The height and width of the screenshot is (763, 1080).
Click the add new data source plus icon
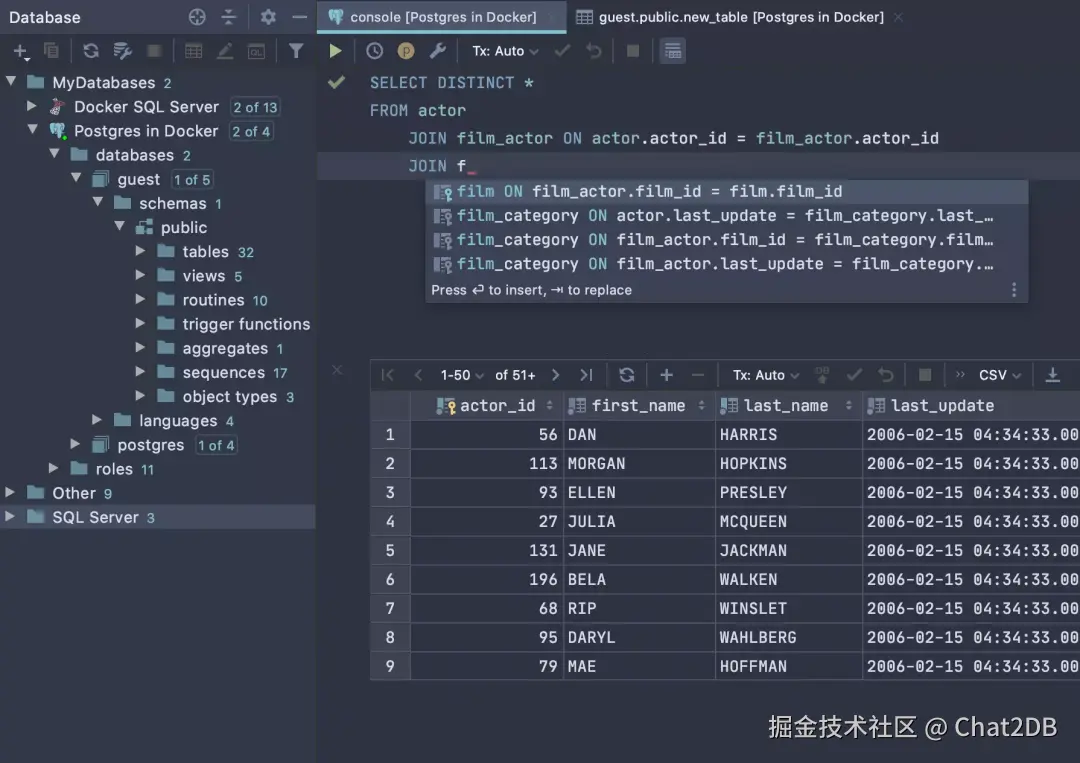[x=20, y=51]
